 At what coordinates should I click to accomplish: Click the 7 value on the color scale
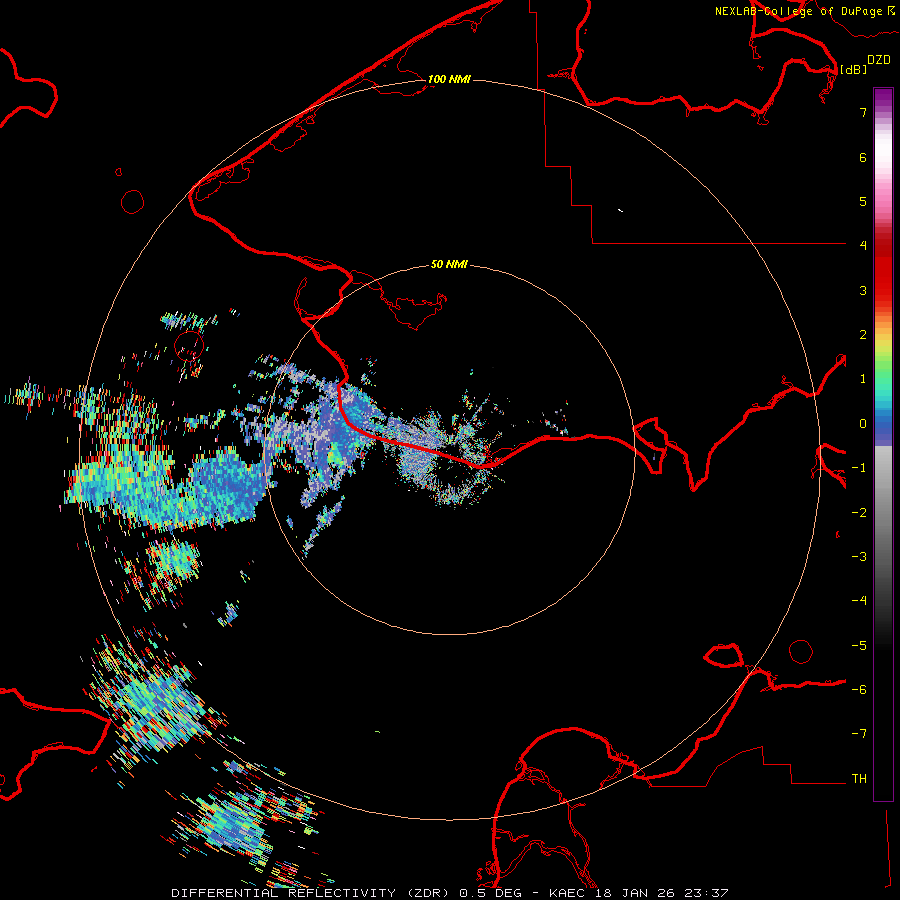(x=863, y=112)
